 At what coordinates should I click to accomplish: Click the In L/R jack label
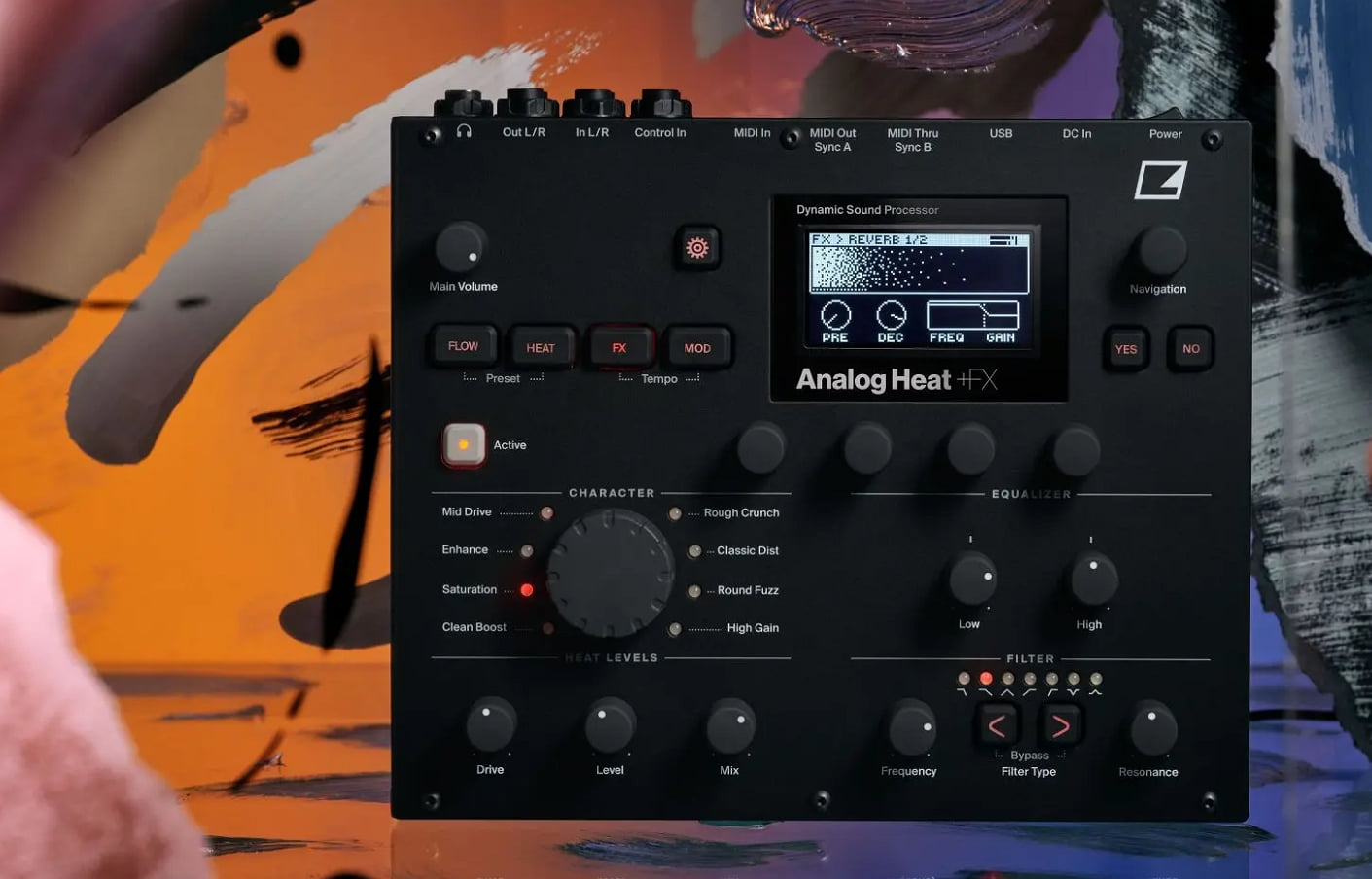tap(592, 132)
